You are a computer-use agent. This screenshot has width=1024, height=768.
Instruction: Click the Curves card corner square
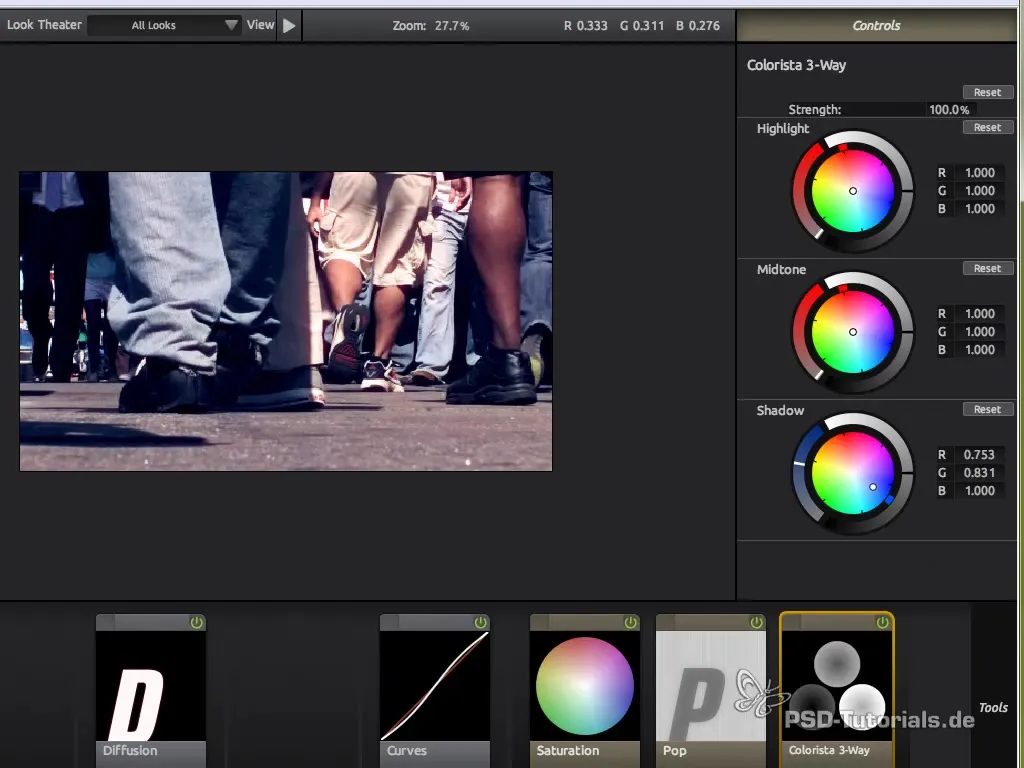389,622
